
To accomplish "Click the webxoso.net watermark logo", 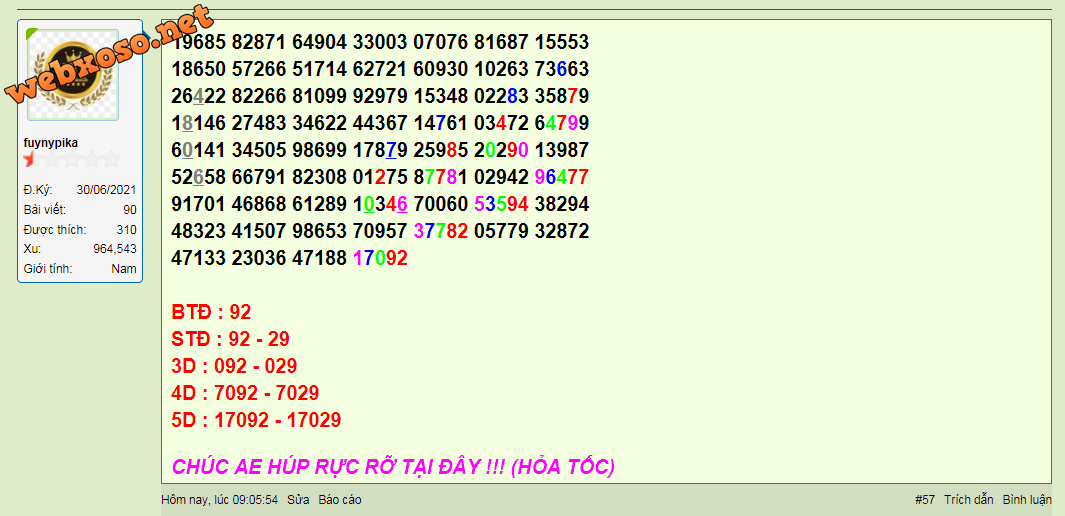I will pos(110,55).
